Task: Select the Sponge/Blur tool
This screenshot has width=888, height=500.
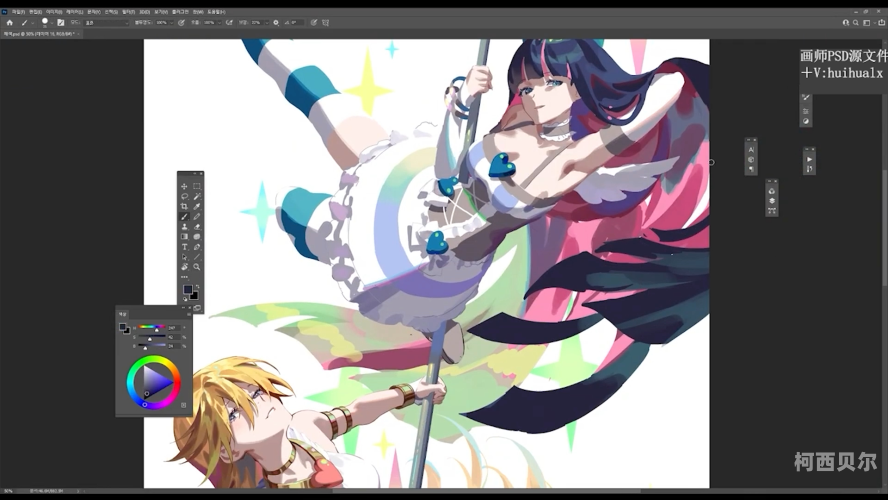Action: point(197,237)
